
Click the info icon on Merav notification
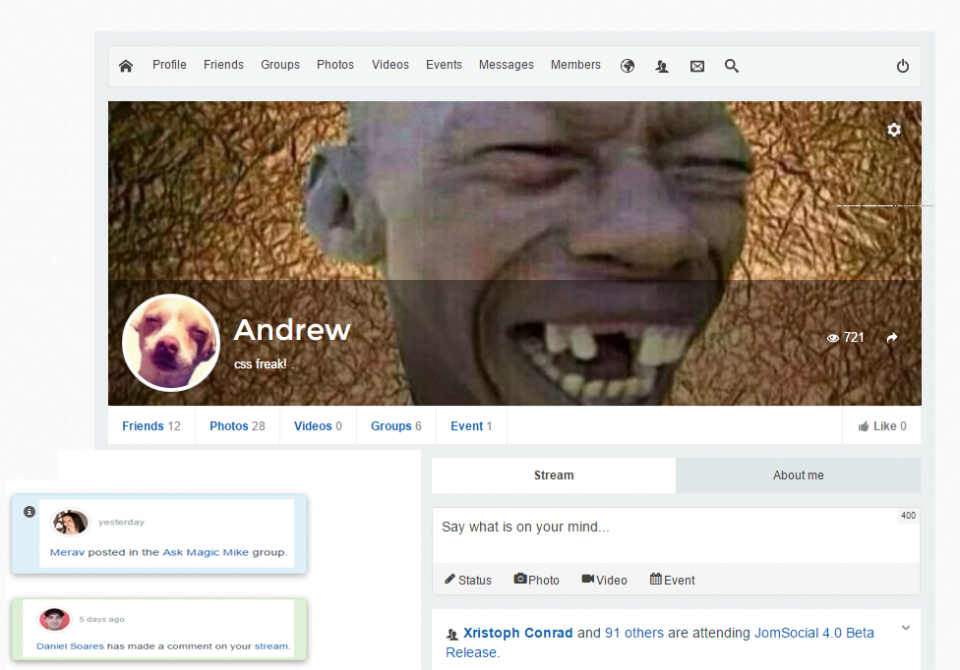pyautogui.click(x=29, y=511)
